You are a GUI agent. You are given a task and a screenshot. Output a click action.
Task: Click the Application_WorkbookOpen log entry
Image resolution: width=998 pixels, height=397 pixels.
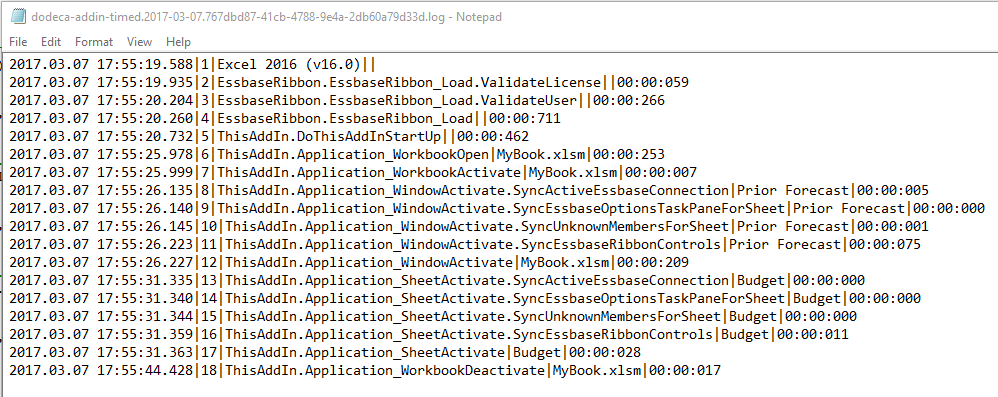pyautogui.click(x=337, y=155)
